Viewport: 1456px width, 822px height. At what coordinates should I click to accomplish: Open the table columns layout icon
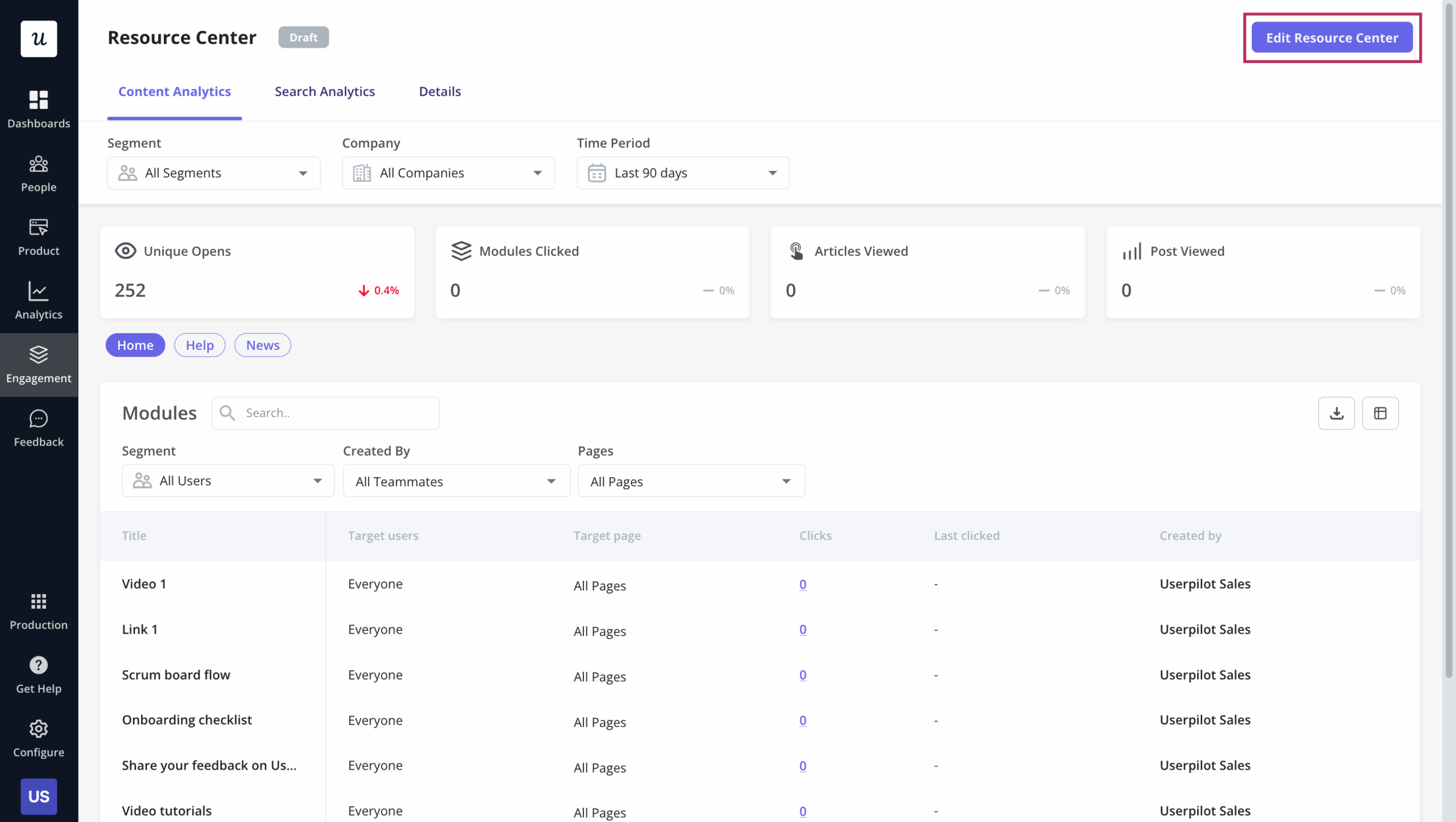pos(1380,413)
